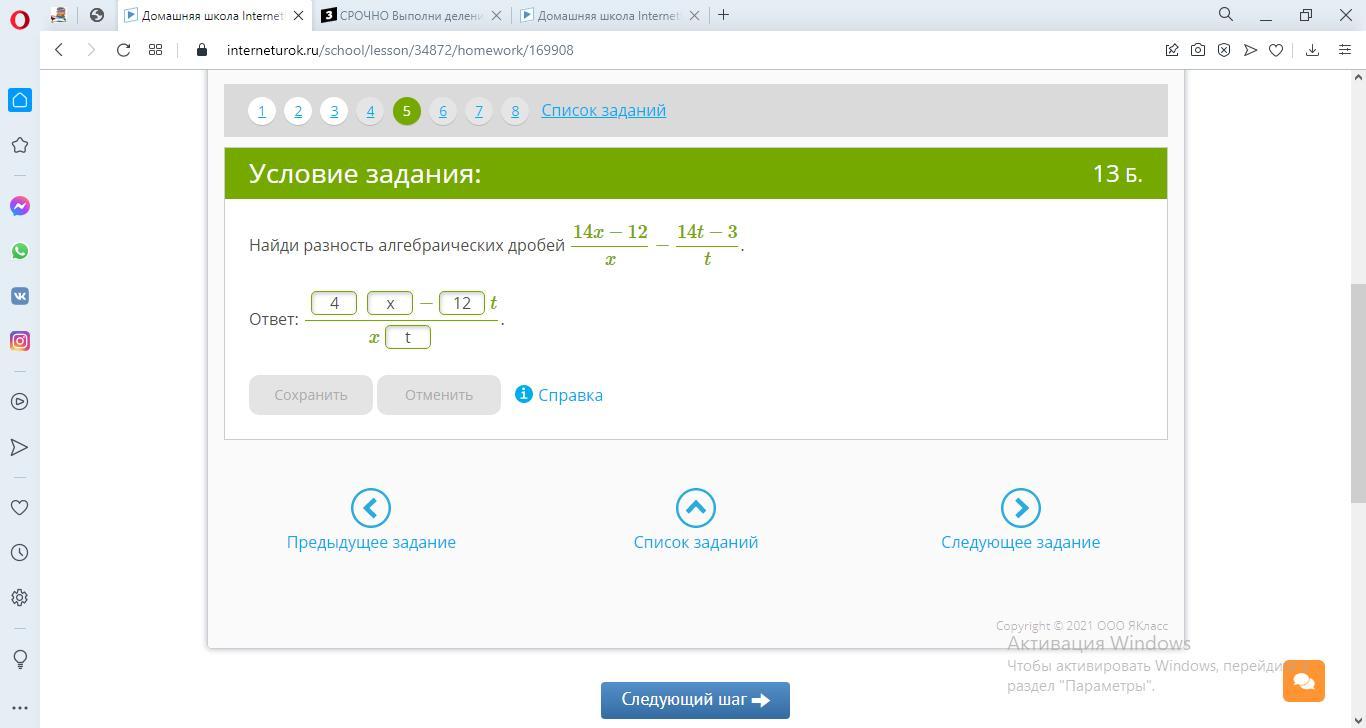The height and width of the screenshot is (728, 1366).
Task: Add page to bookmarks with heart icon
Action: coord(1276,50)
